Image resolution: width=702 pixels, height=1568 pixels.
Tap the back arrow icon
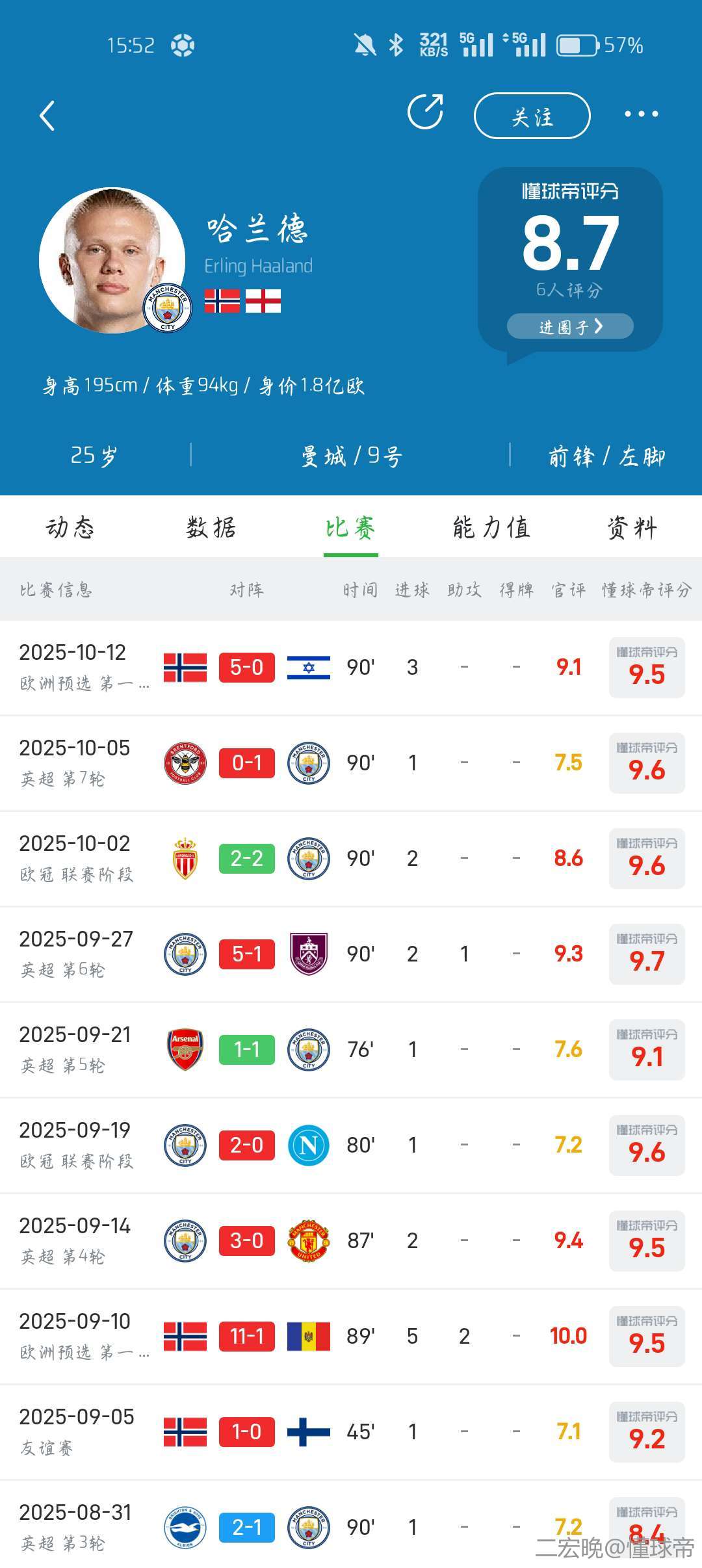(x=47, y=116)
